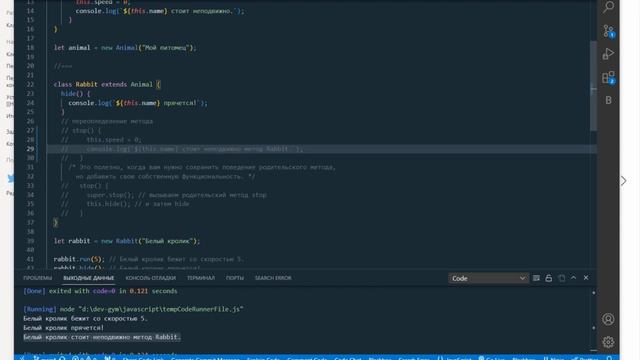Switch to the ТЕРМИНАЛ tab

(x=201, y=278)
